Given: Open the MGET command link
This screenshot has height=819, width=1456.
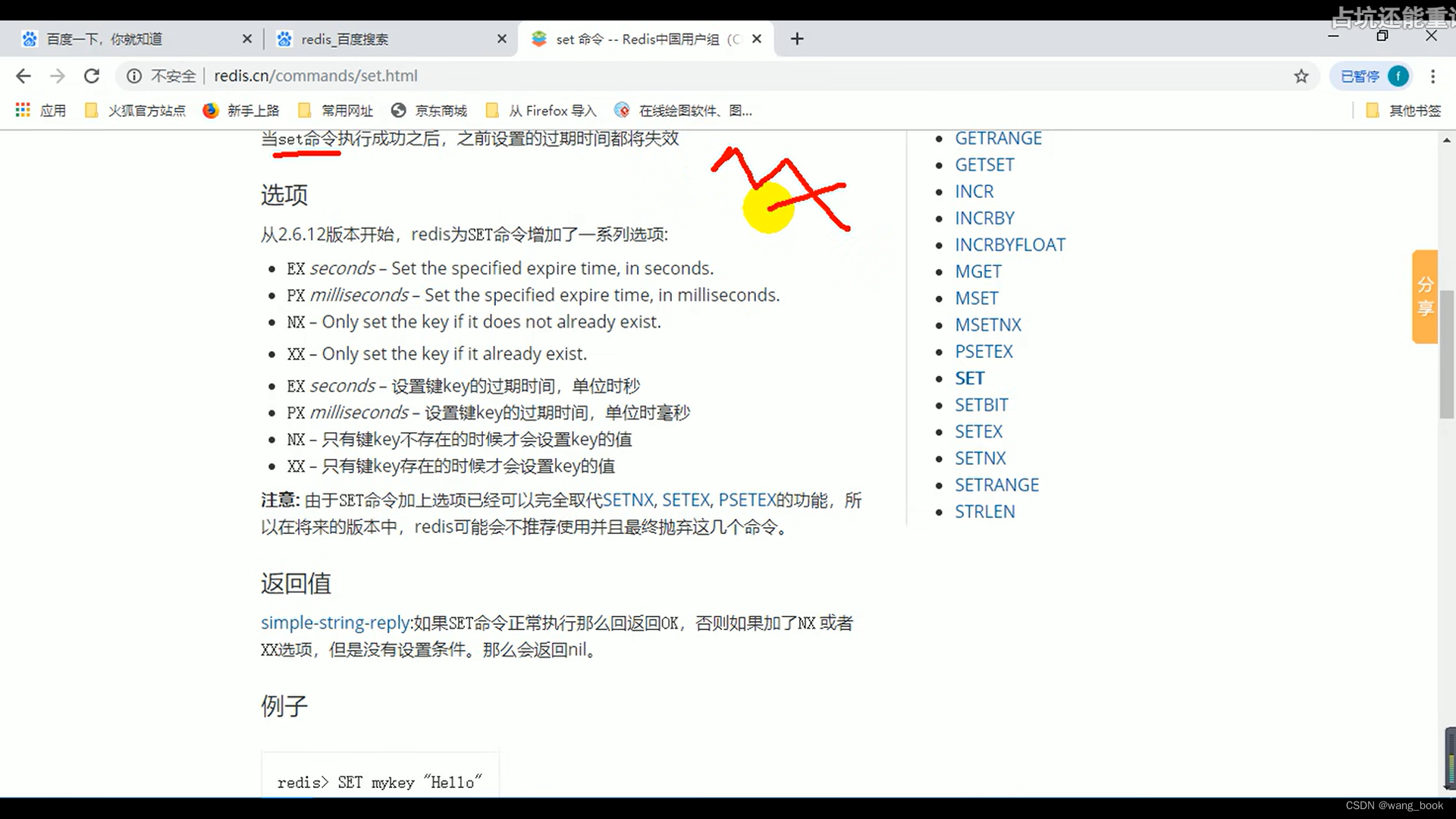Looking at the screenshot, I should (x=978, y=271).
